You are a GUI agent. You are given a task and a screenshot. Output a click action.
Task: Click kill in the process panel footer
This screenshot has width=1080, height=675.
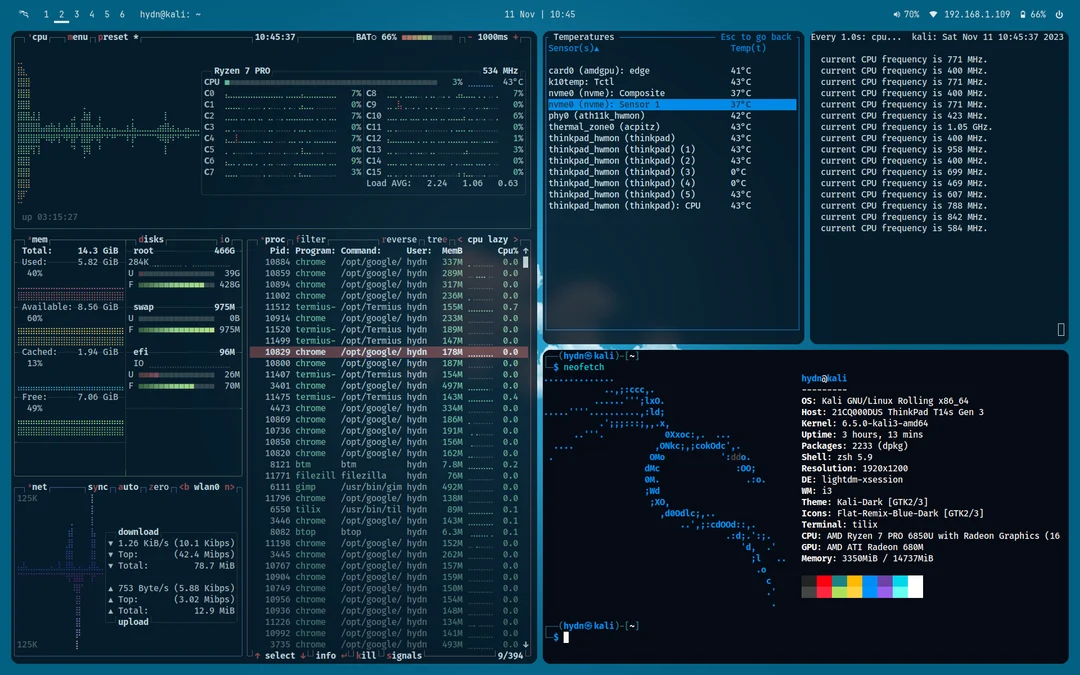(x=364, y=655)
